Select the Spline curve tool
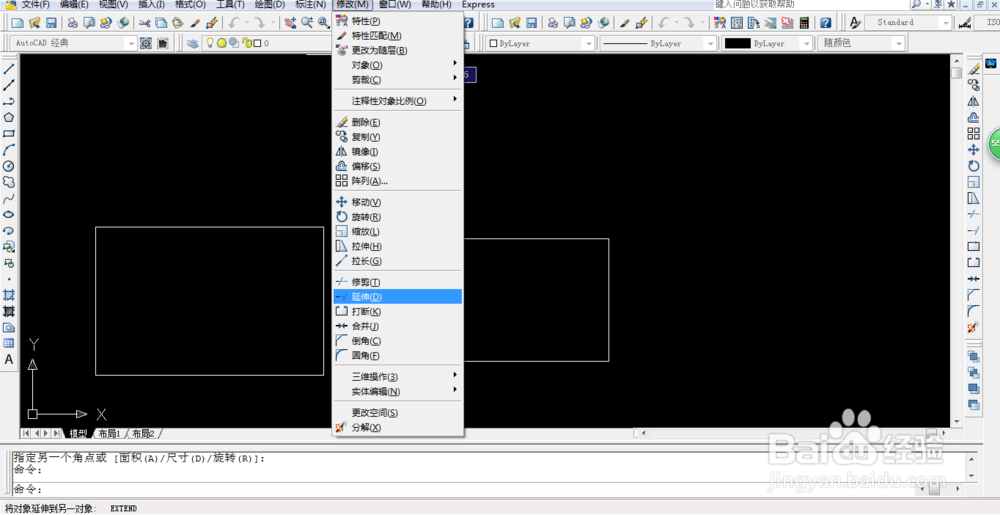 click(x=9, y=198)
